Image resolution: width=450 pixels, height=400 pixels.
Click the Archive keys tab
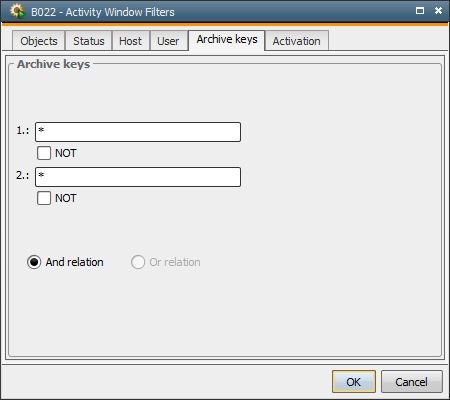point(227,40)
